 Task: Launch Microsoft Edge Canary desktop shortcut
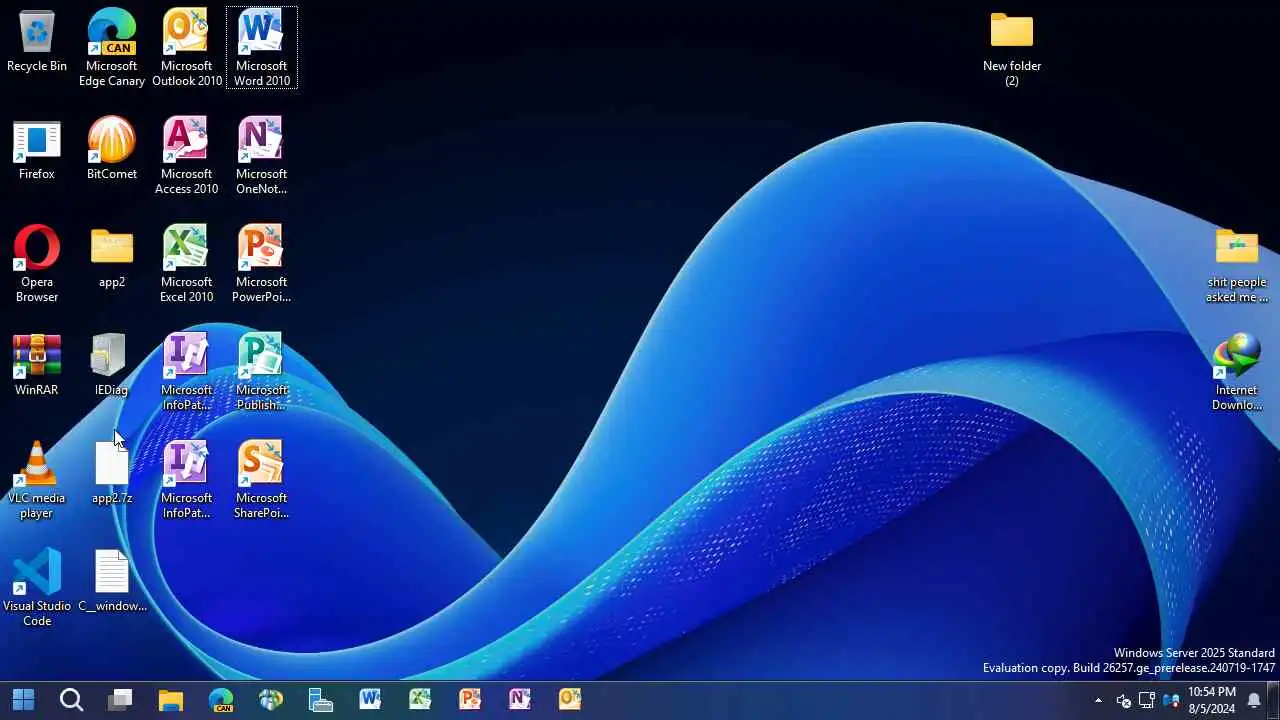coord(112,47)
